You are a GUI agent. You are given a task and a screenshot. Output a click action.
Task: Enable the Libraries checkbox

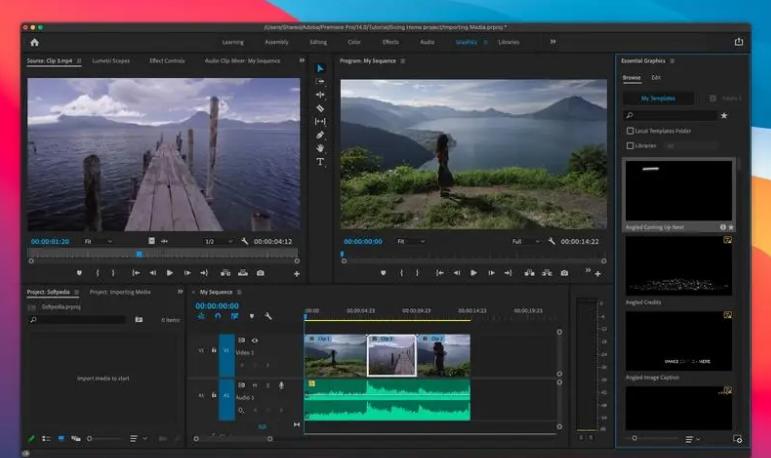[x=629, y=145]
